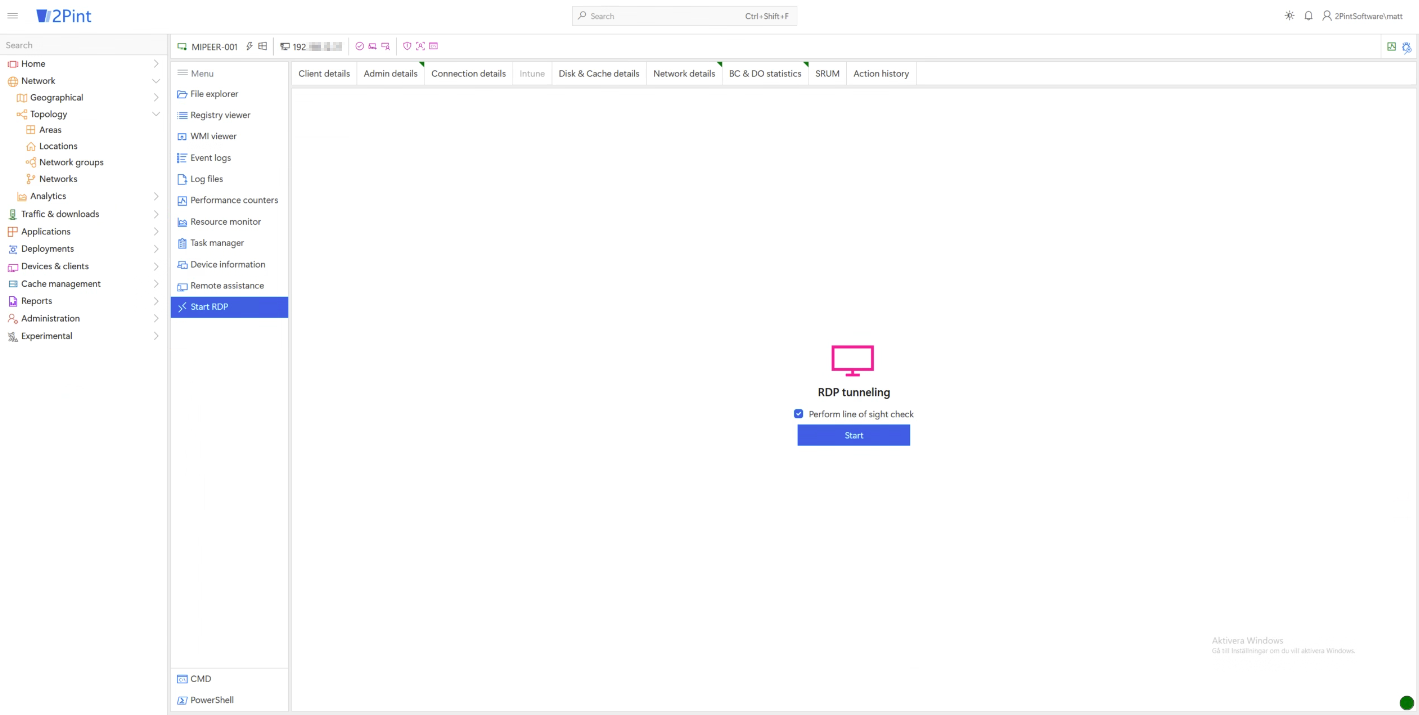The height and width of the screenshot is (715, 1419).
Task: Expand the Home section chevron
Action: [156, 64]
